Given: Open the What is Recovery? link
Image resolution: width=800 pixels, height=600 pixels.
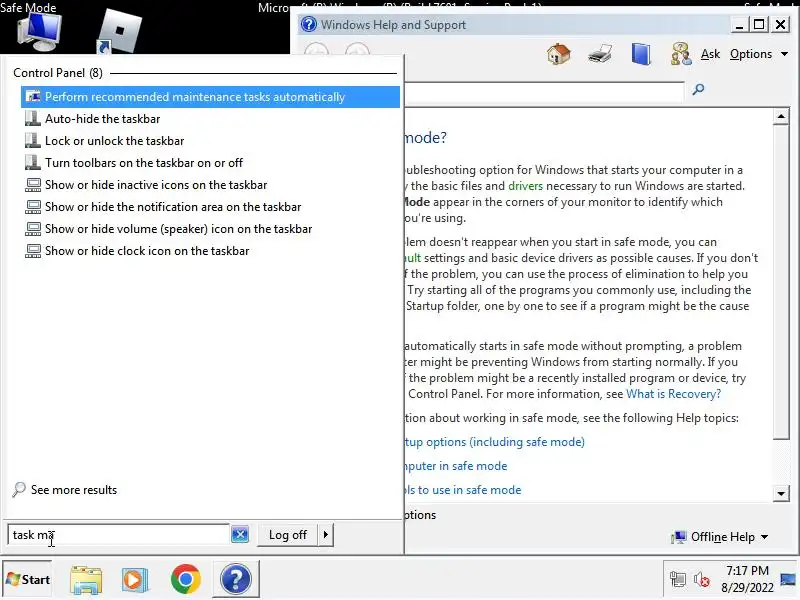Looking at the screenshot, I should (x=673, y=394).
